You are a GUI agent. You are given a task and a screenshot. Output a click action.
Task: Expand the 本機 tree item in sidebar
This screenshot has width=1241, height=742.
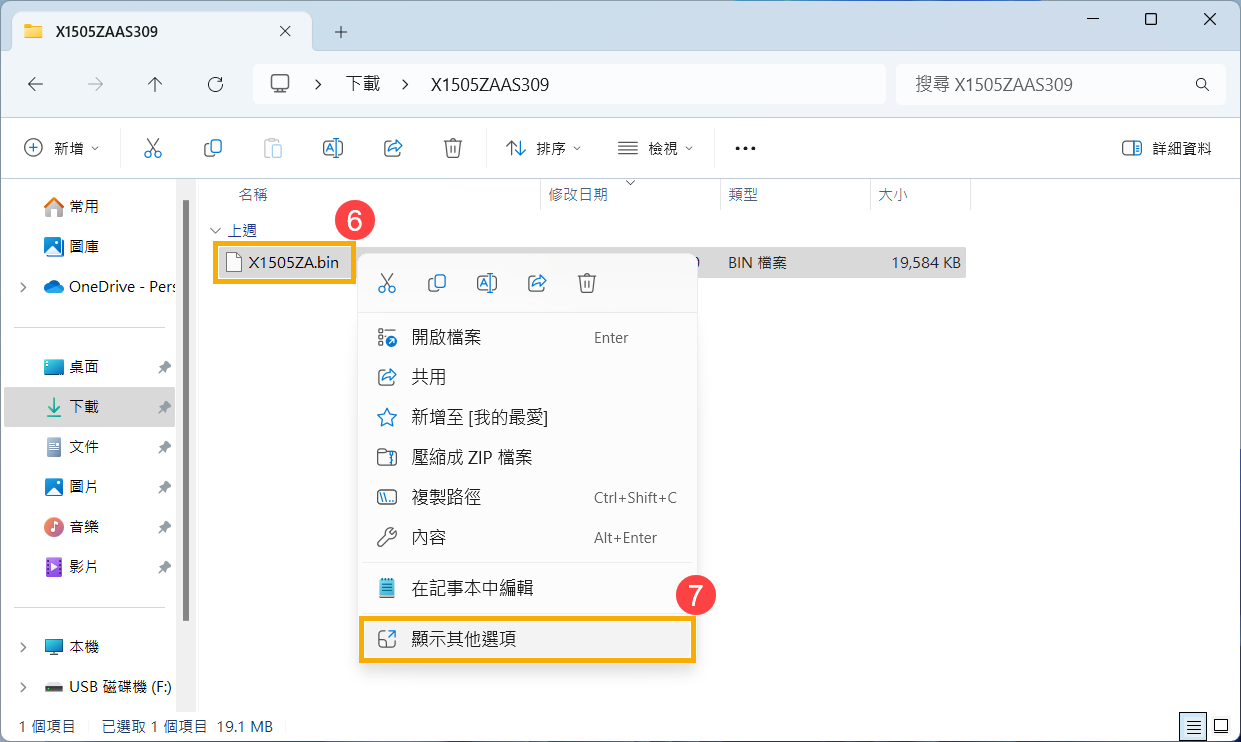click(x=22, y=646)
